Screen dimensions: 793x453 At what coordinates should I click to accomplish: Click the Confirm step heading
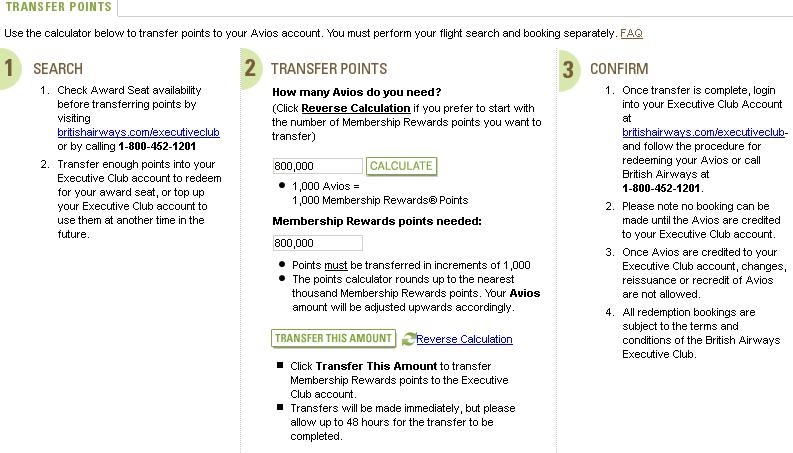click(619, 69)
